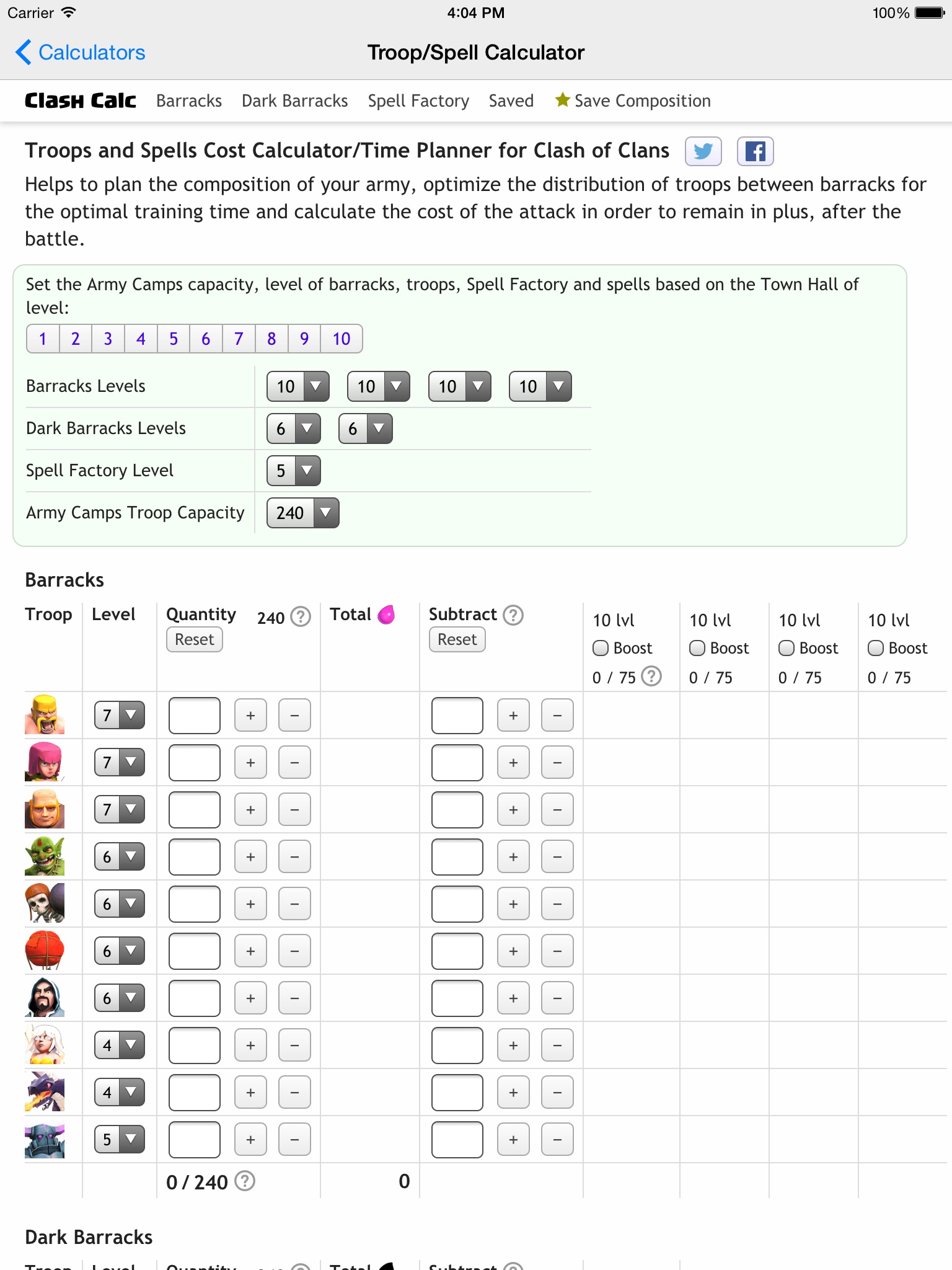
Task: Open help icon beside Subtract header
Action: click(513, 615)
